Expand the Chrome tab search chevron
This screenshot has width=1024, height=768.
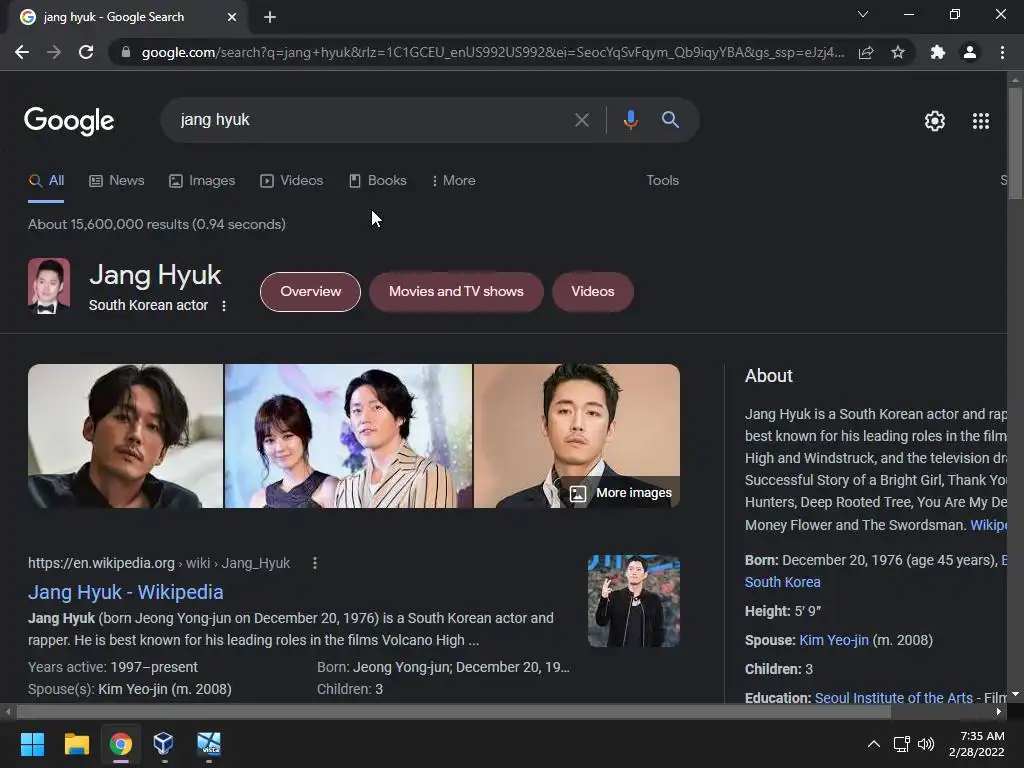coord(863,14)
